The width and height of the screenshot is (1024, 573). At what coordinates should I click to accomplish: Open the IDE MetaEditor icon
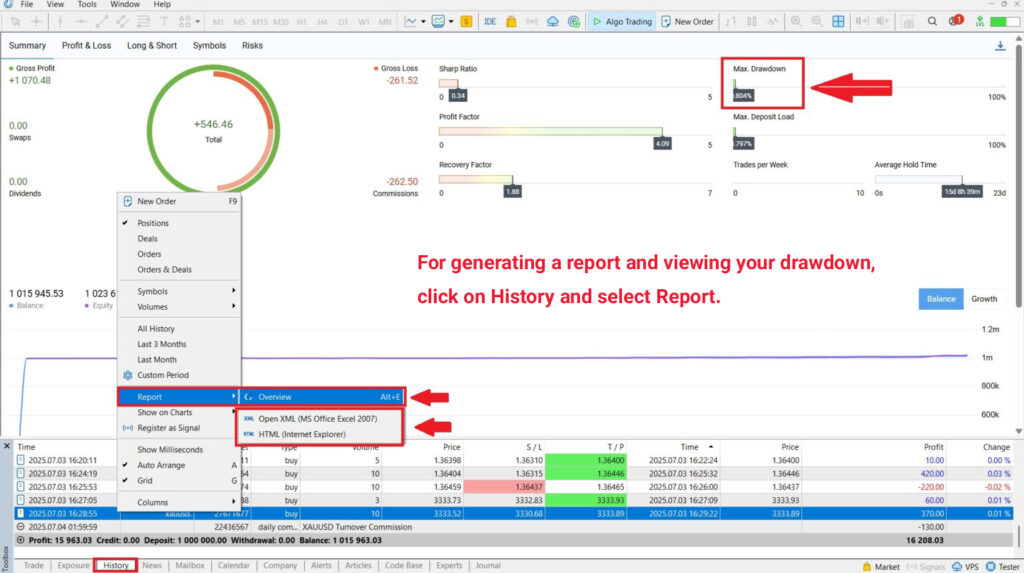tap(490, 21)
